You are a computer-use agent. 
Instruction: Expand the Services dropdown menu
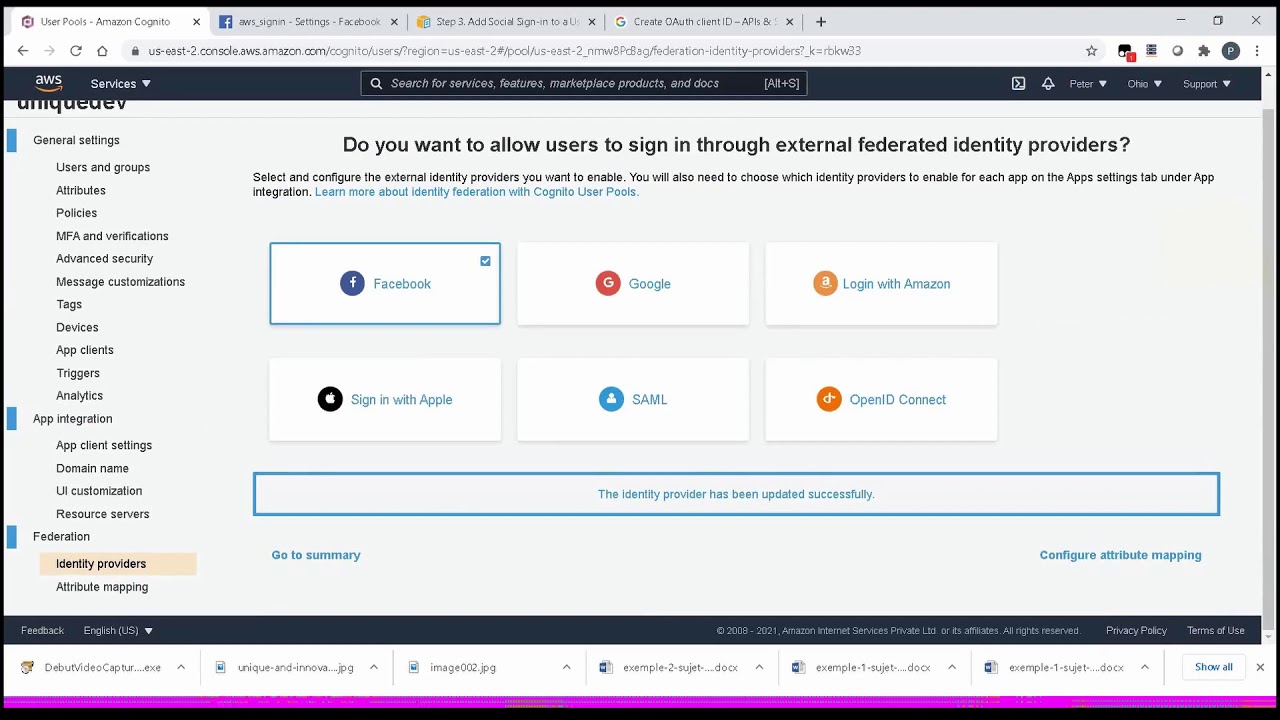(x=121, y=84)
